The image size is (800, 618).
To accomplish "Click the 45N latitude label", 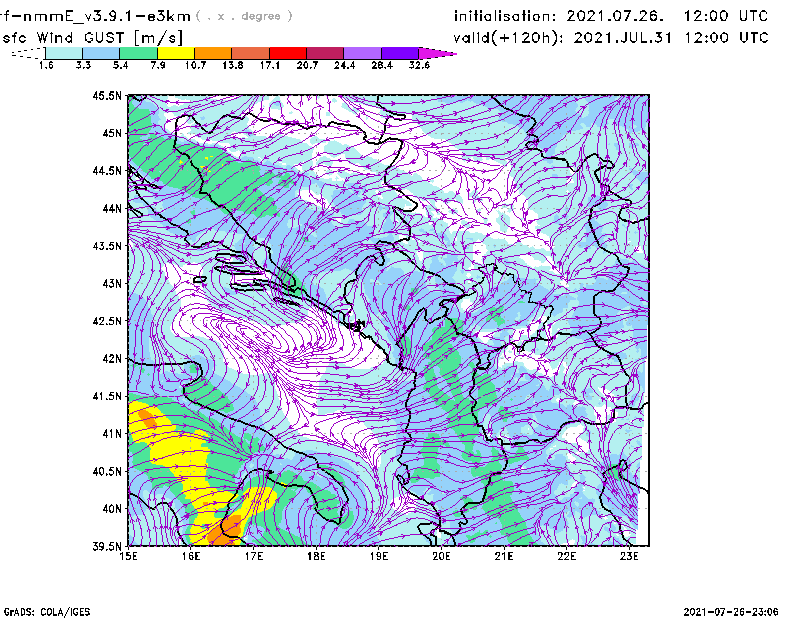I will point(112,133).
